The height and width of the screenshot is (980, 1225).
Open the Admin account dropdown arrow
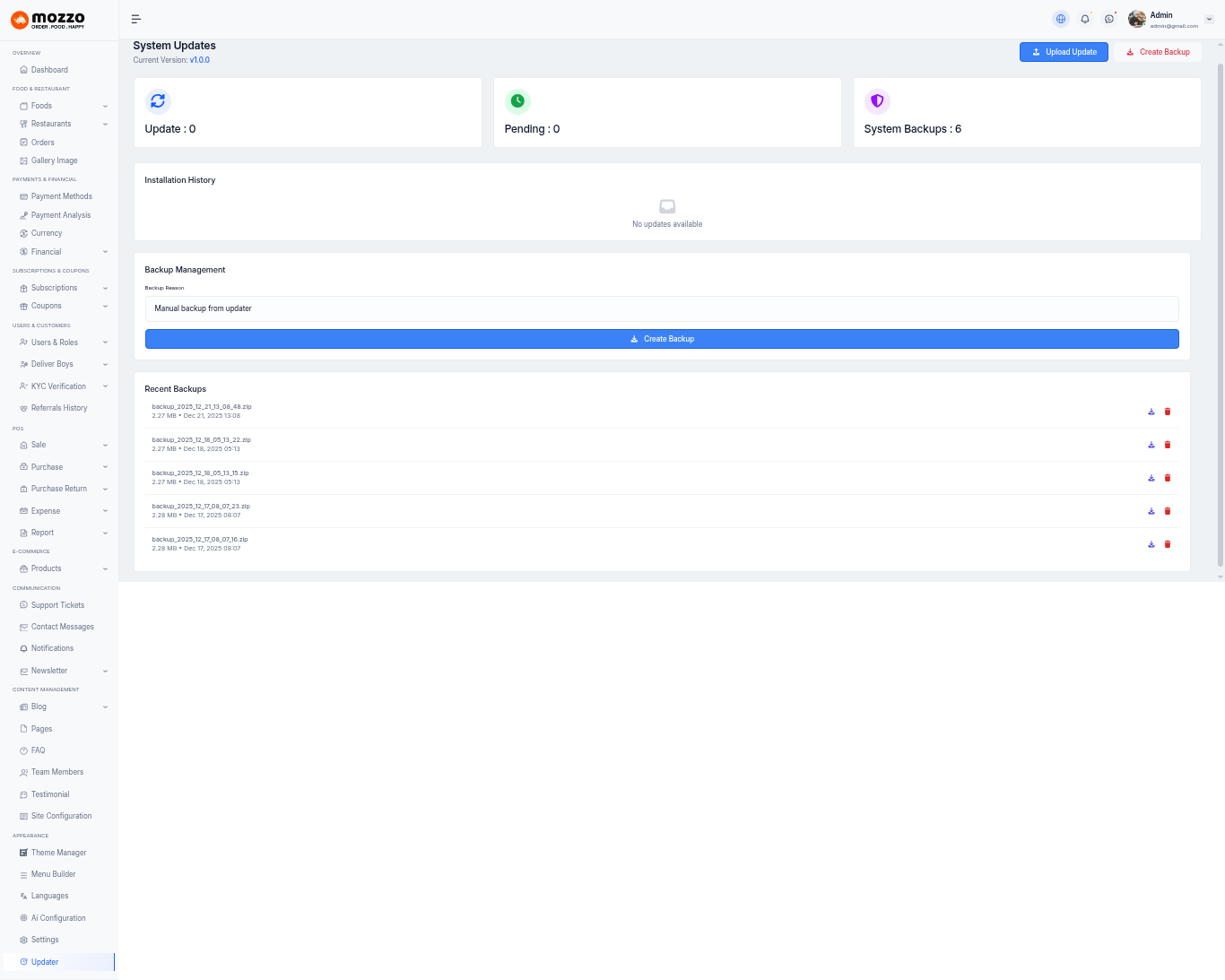(1209, 19)
